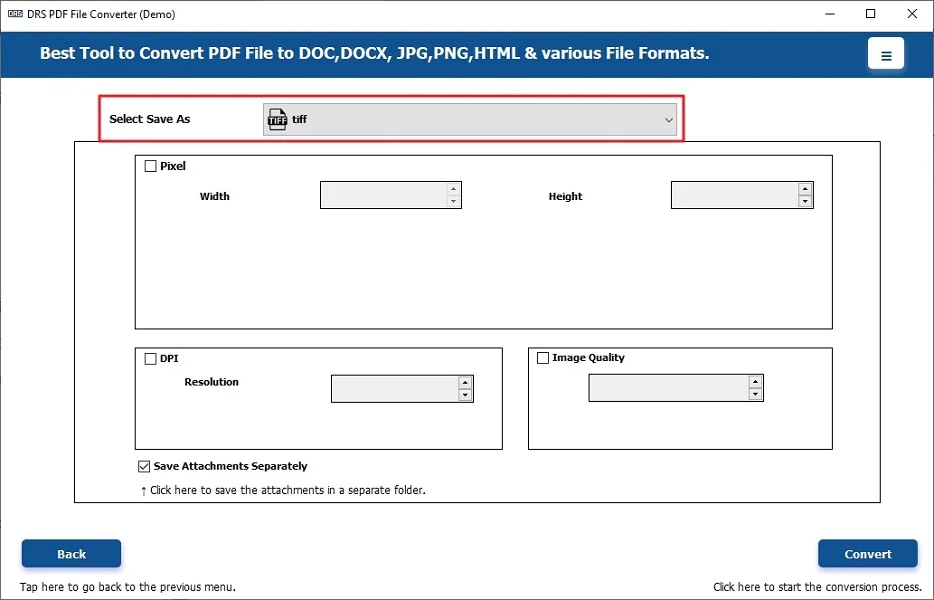Image resolution: width=934 pixels, height=600 pixels.
Task: Decrease Height using down arrow
Action: 805,202
